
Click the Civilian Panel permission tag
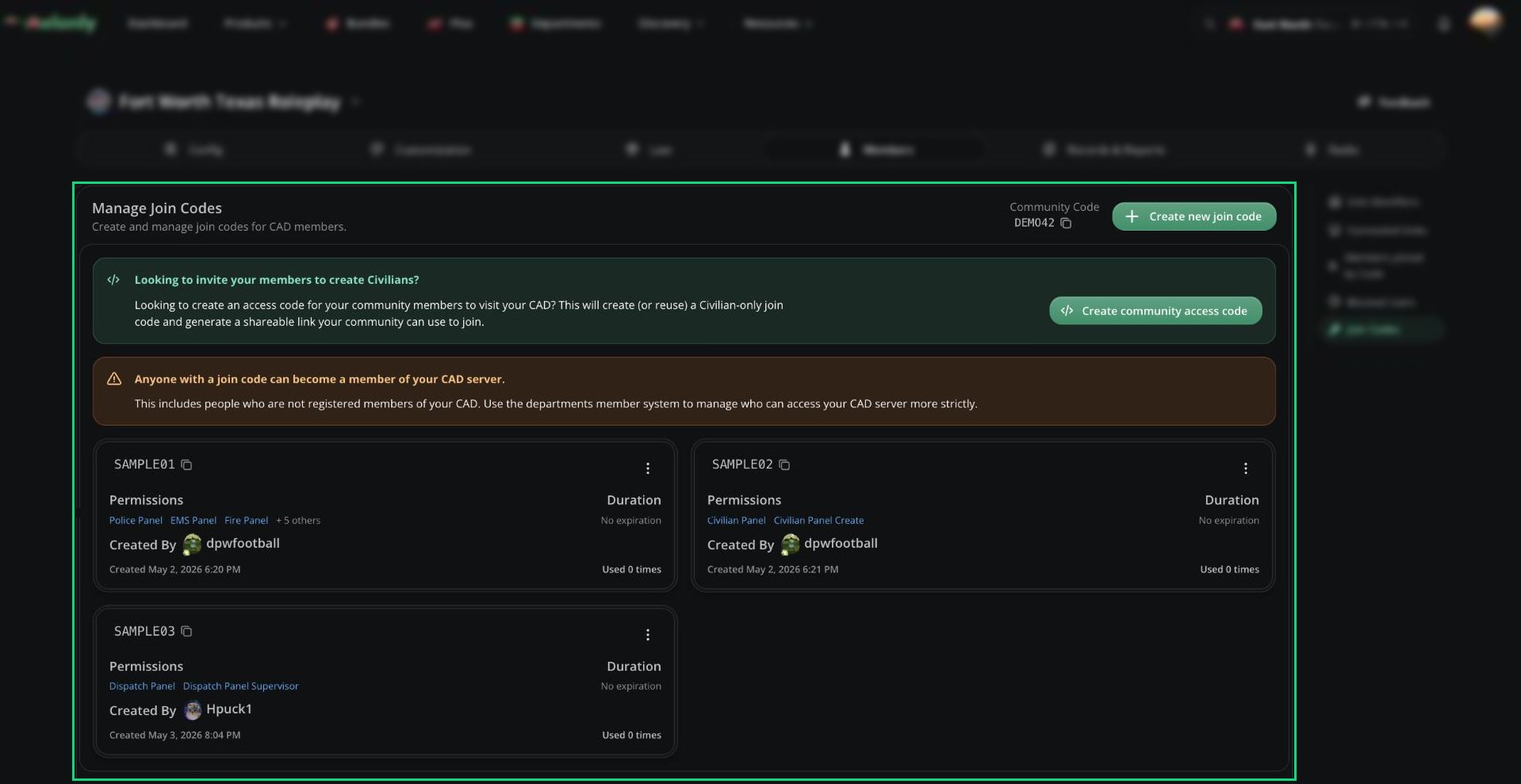point(737,521)
